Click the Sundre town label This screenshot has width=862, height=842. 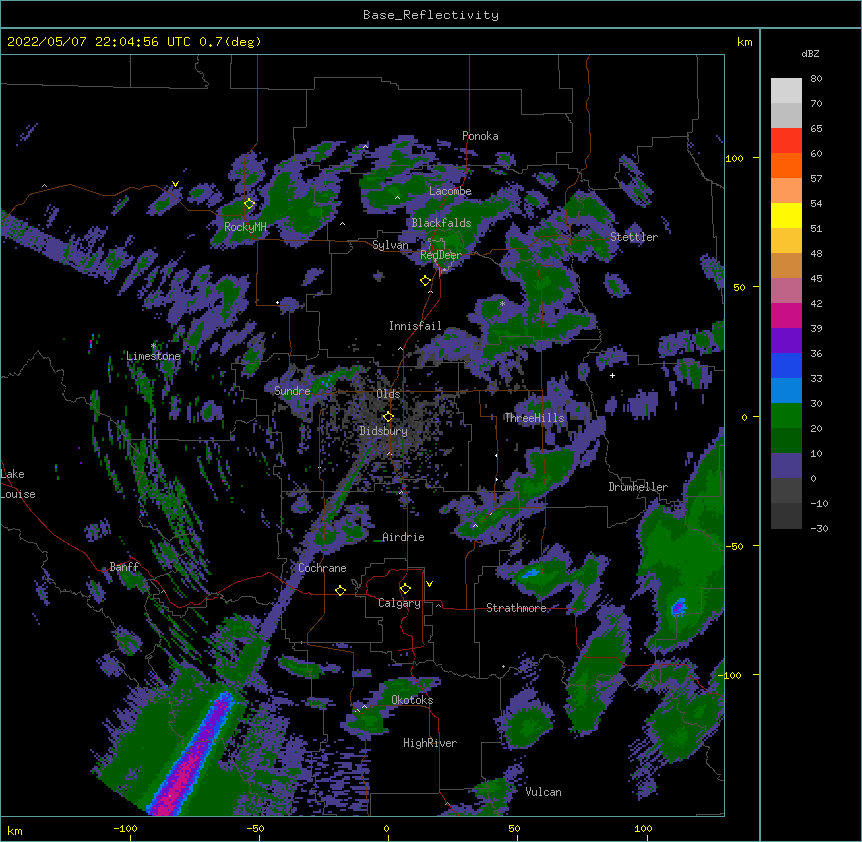(292, 391)
